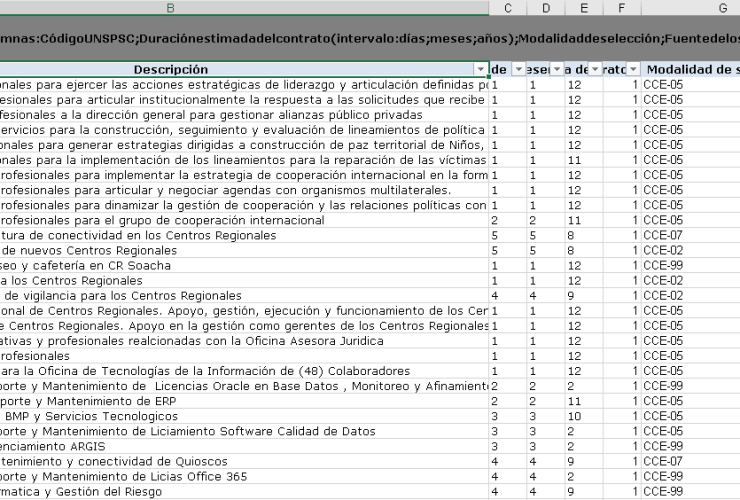
Task: Select cell about 'construcción de paz territorial de Niños'
Action: pyautogui.click(x=244, y=145)
